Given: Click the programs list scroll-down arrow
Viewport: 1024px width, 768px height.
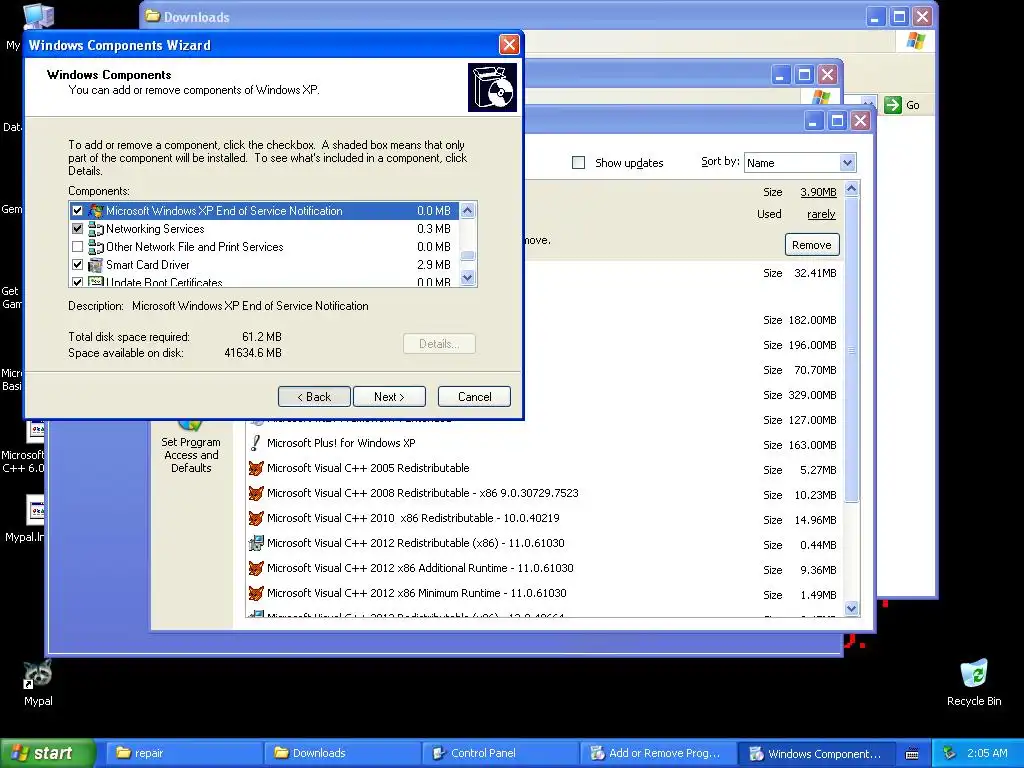Looking at the screenshot, I should tap(851, 609).
